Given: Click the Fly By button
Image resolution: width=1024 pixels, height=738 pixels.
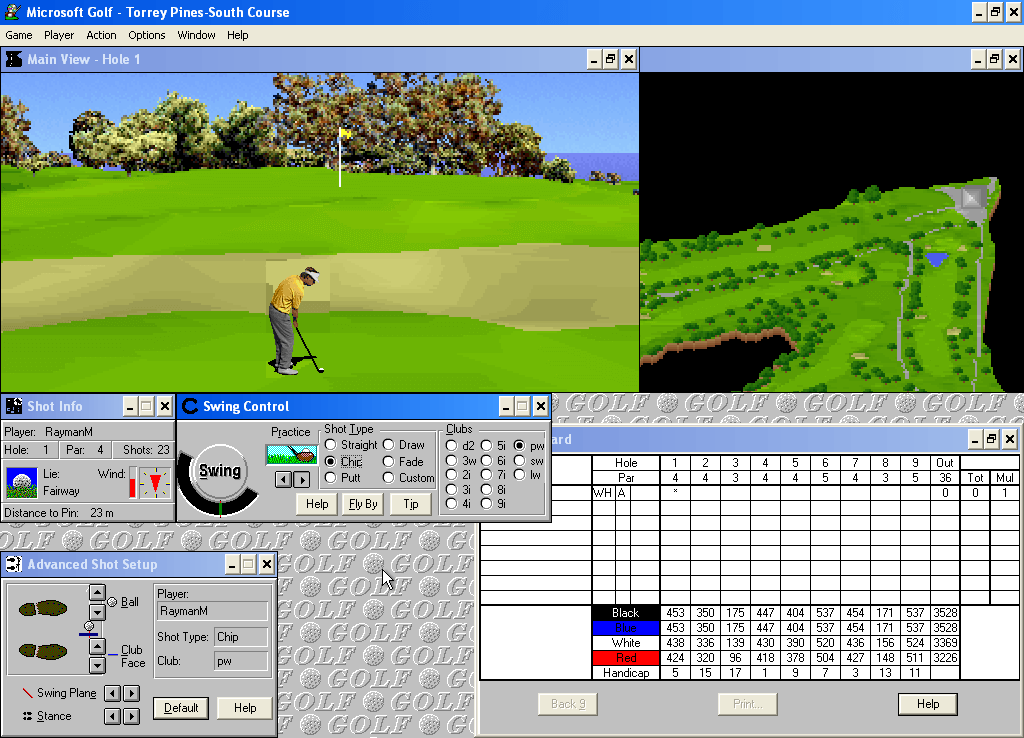Looking at the screenshot, I should pyautogui.click(x=361, y=504).
